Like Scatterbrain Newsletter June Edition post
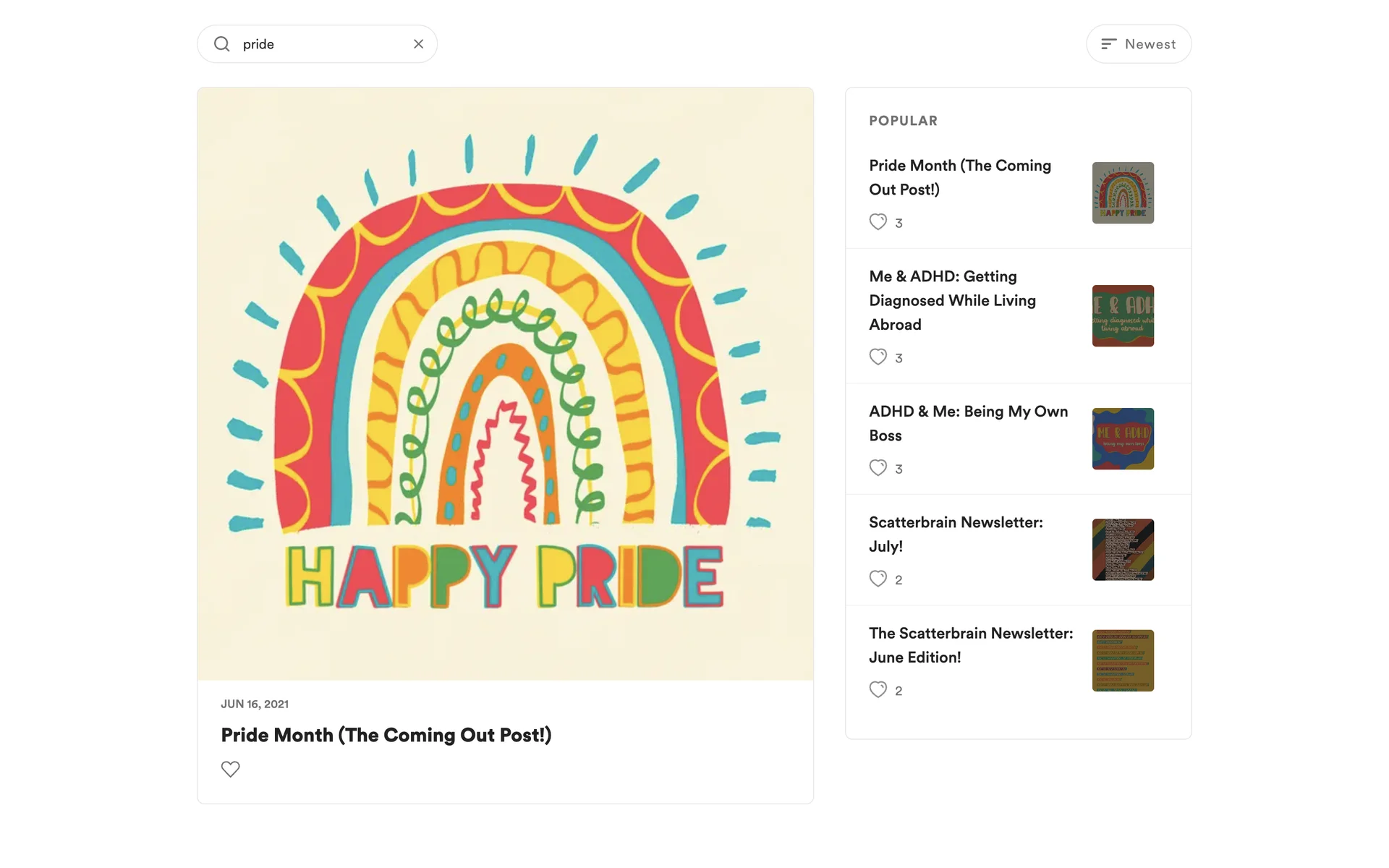Screen dimensions: 1389x868 pyautogui.click(x=878, y=689)
